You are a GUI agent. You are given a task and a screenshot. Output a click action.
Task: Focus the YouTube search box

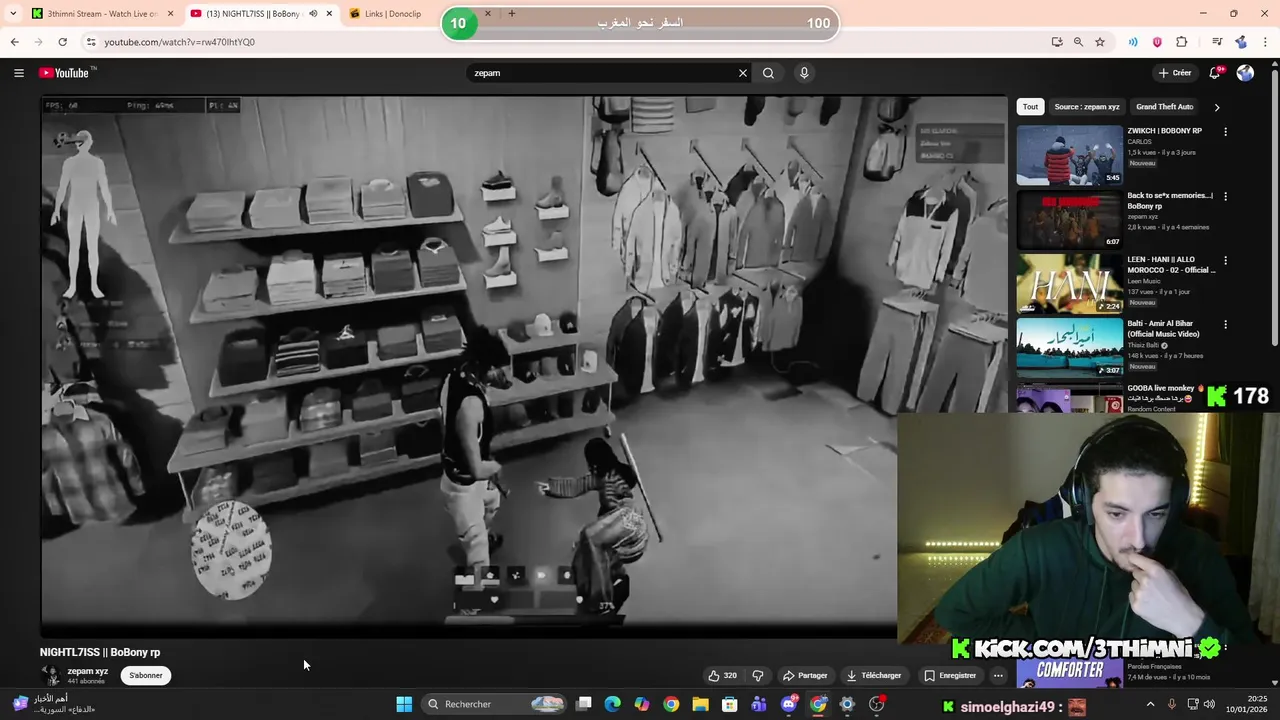pyautogui.click(x=602, y=73)
